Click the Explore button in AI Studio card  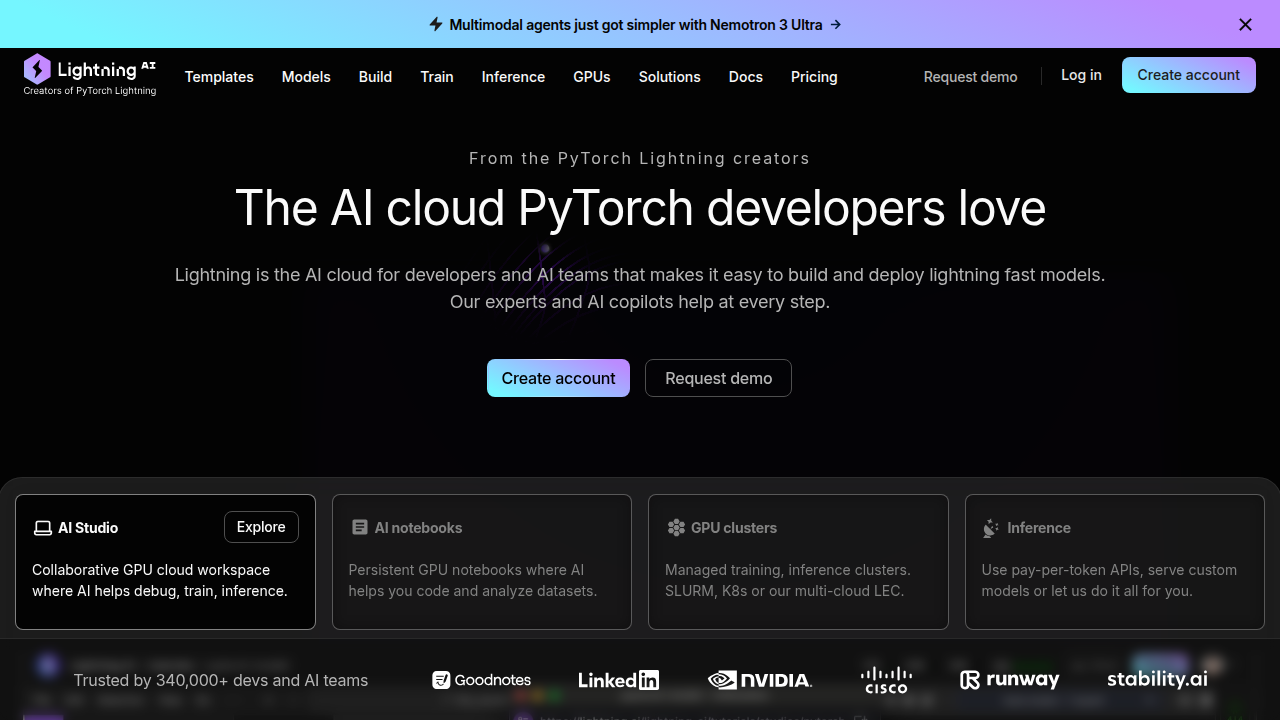(x=261, y=527)
